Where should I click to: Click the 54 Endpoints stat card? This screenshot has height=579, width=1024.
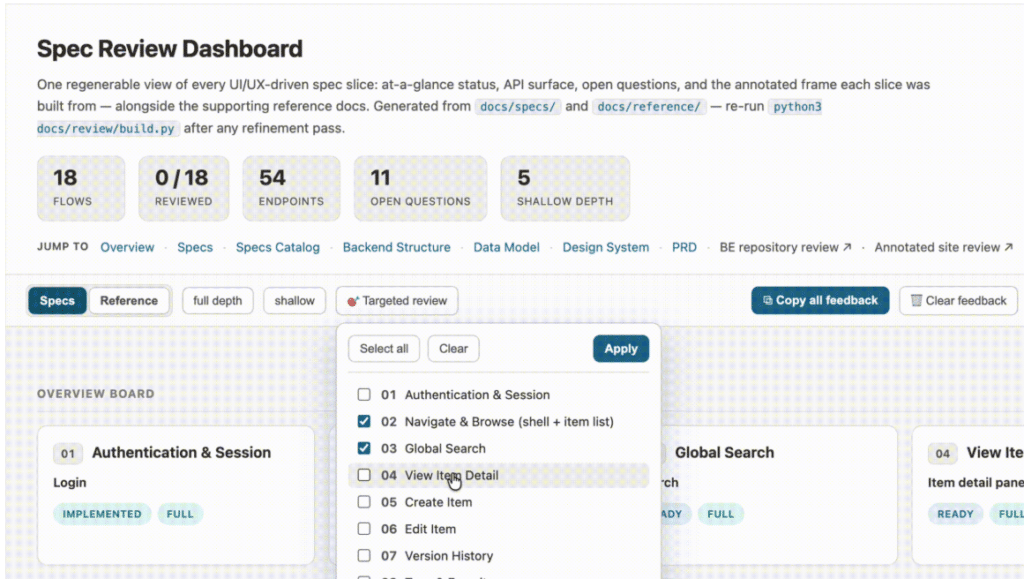291,188
